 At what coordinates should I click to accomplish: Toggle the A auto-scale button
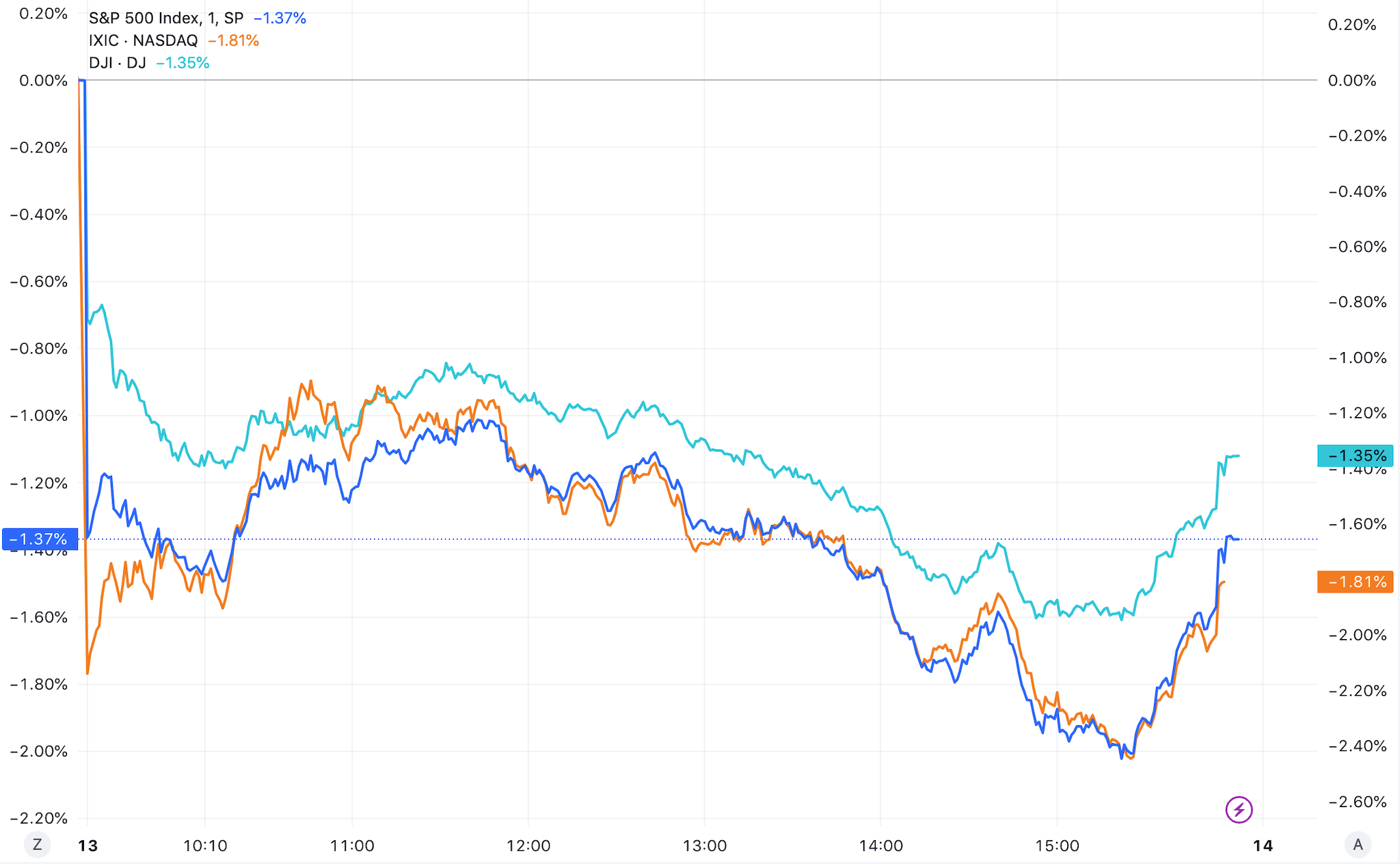(1358, 845)
